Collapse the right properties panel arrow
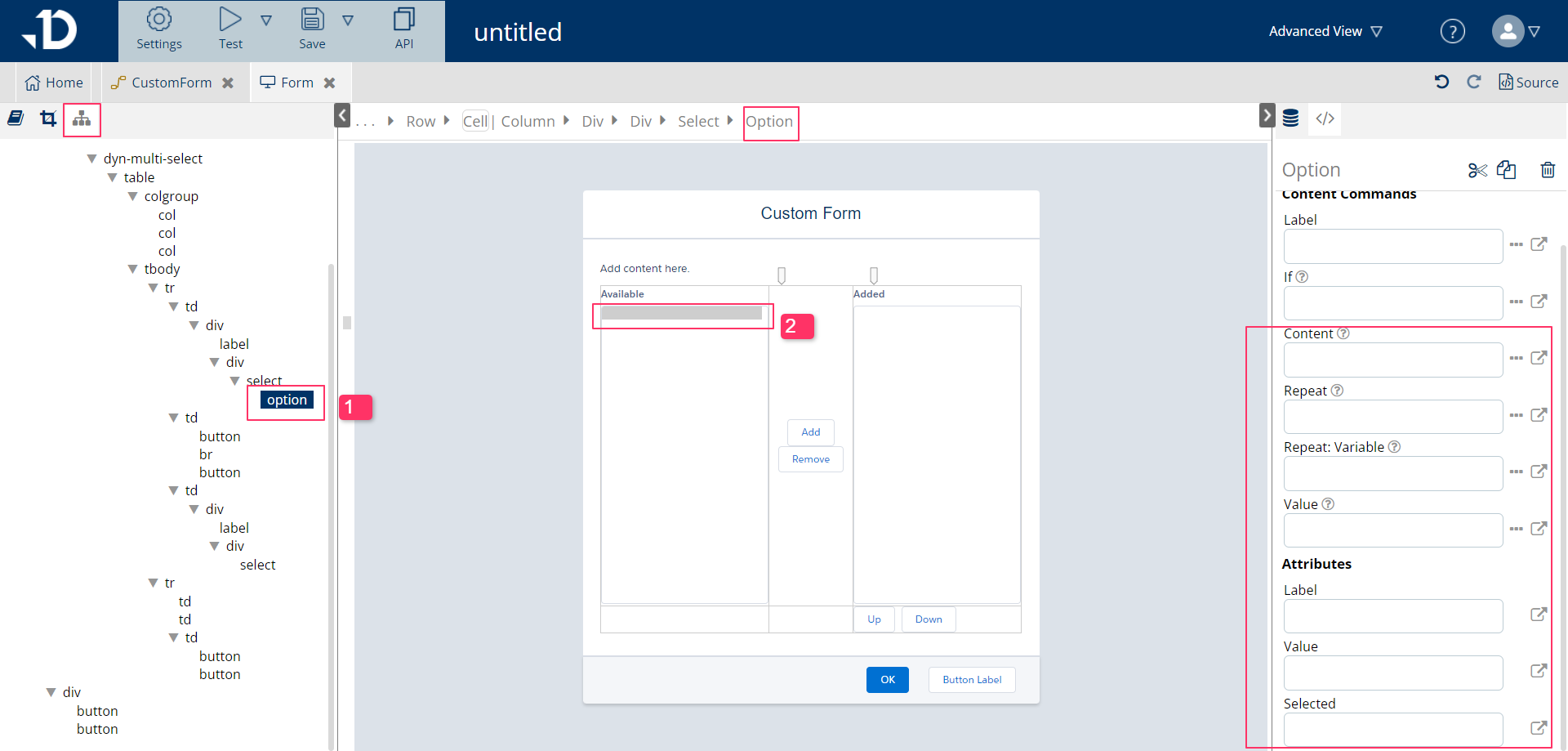The image size is (1568, 751). point(1266,115)
